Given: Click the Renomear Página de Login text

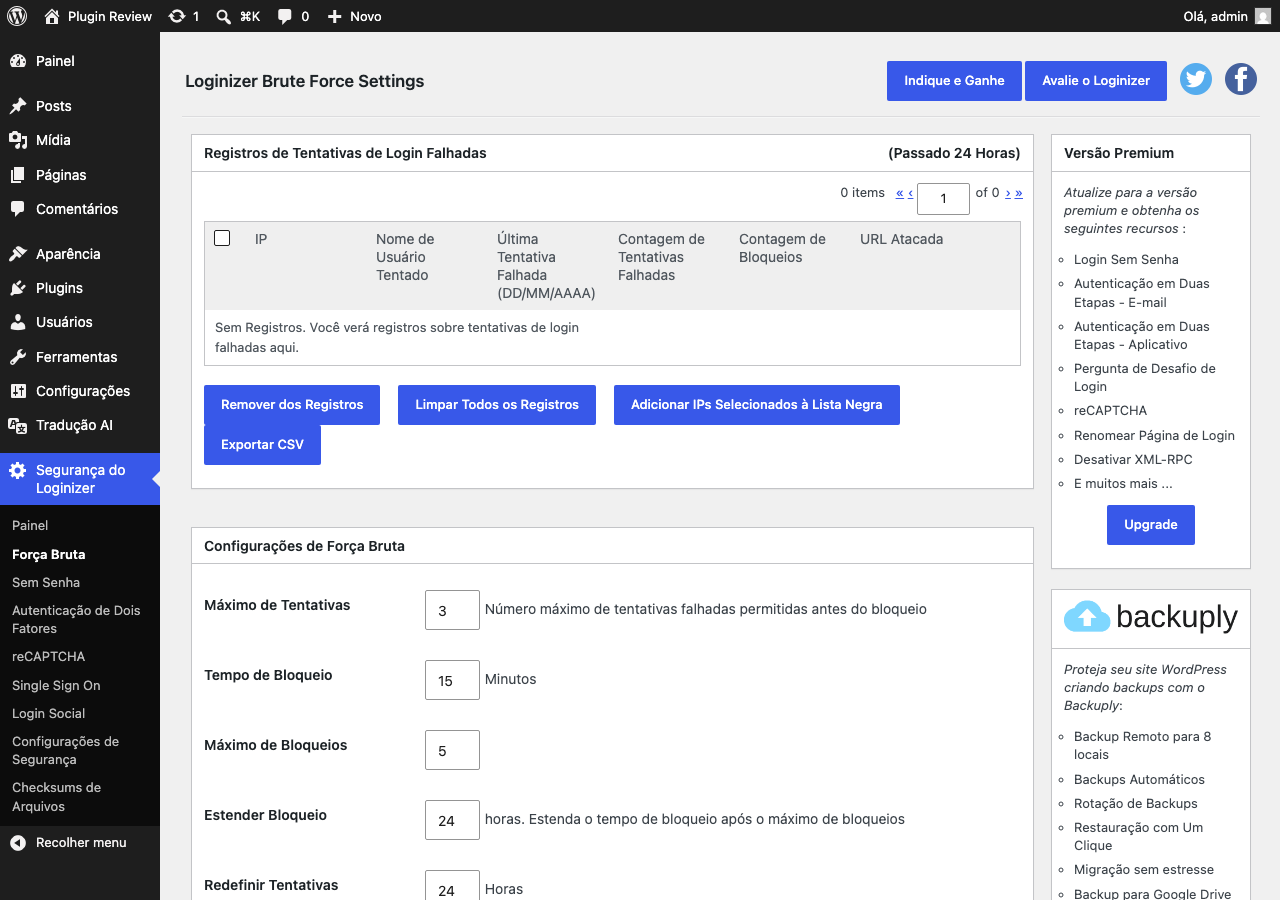Looking at the screenshot, I should [x=1154, y=435].
